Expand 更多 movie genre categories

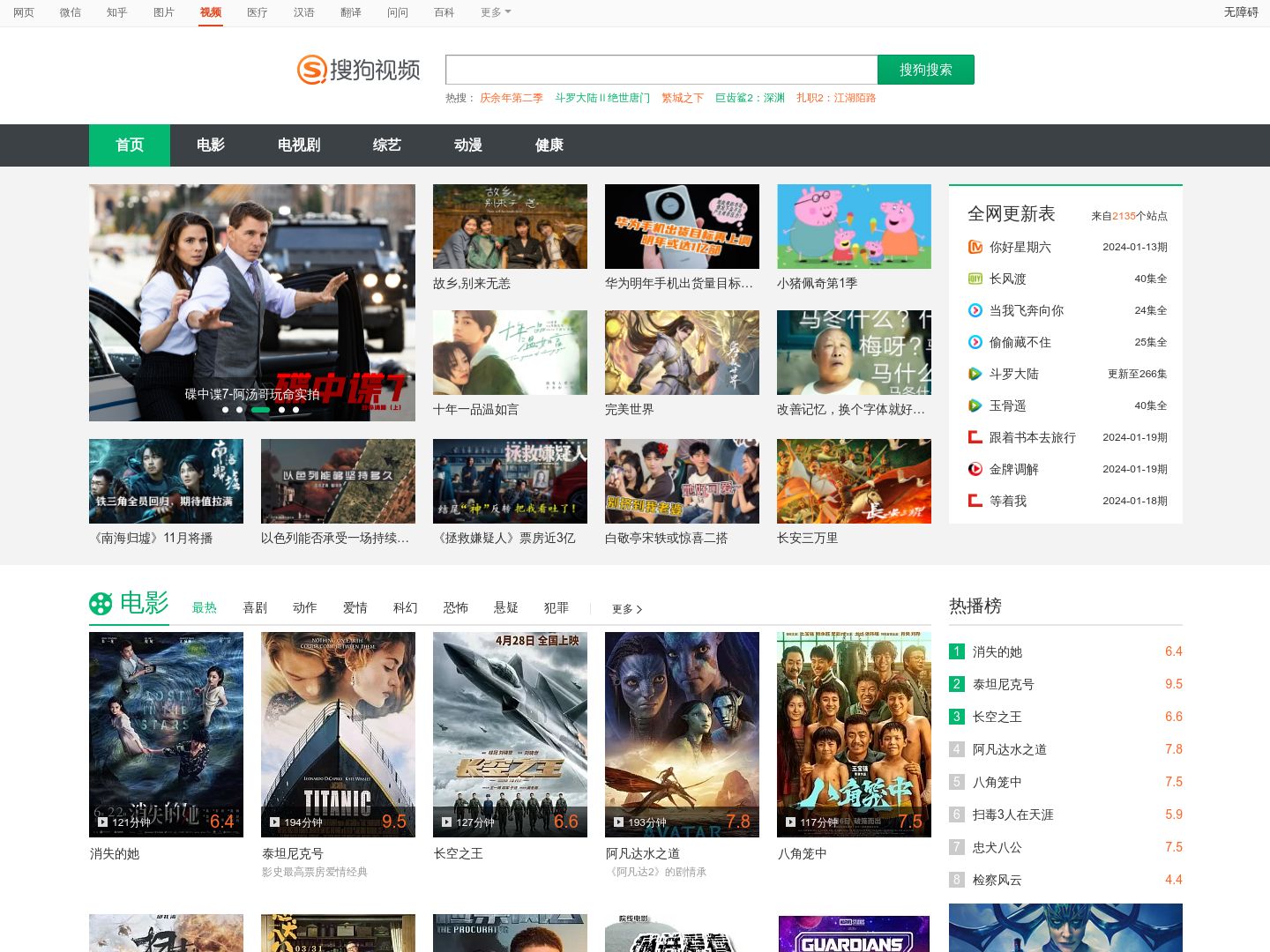(x=627, y=609)
